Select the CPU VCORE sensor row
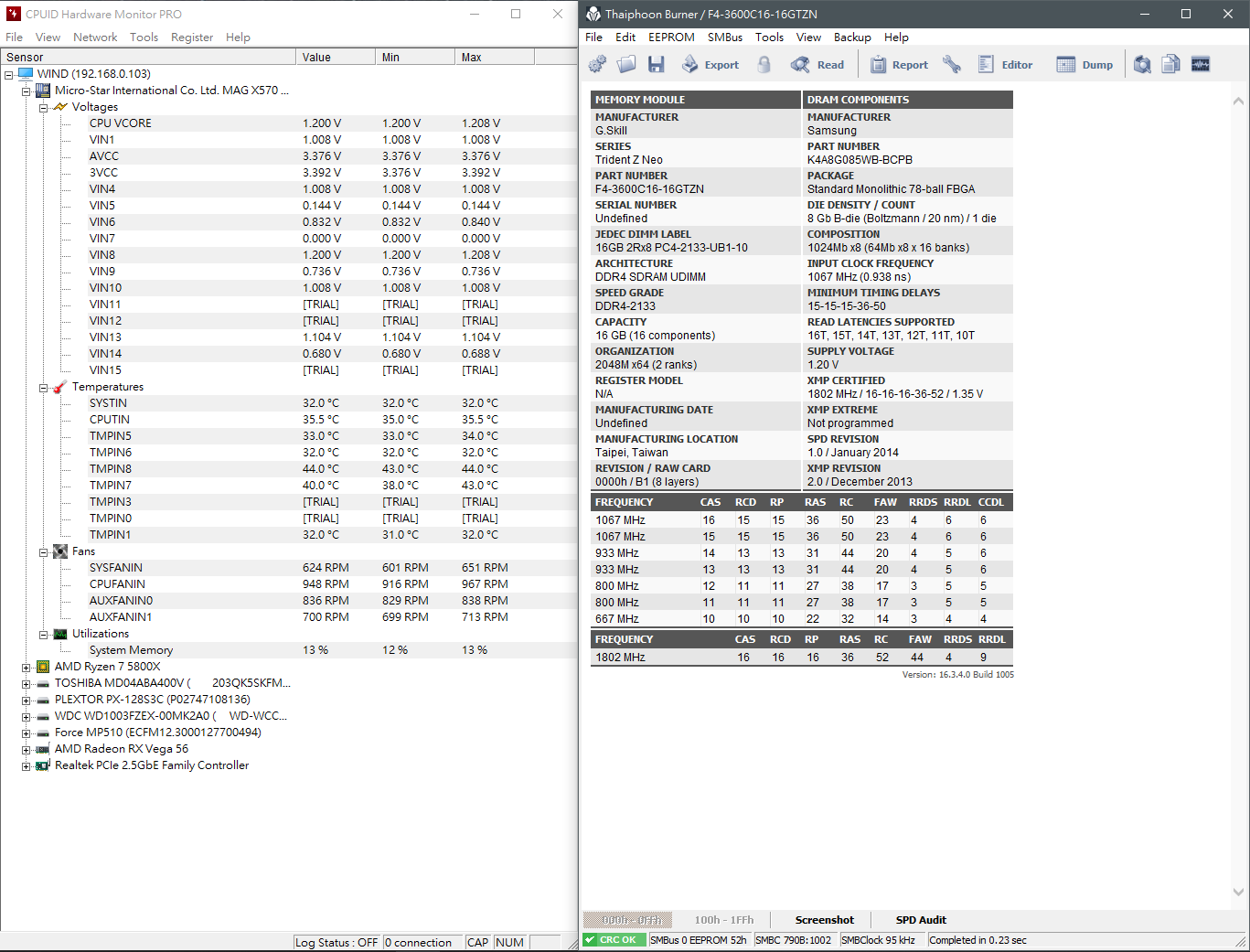 [x=288, y=123]
